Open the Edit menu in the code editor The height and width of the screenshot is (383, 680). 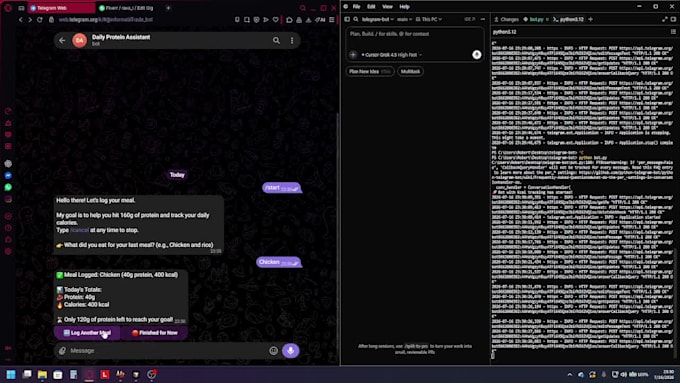tap(371, 7)
